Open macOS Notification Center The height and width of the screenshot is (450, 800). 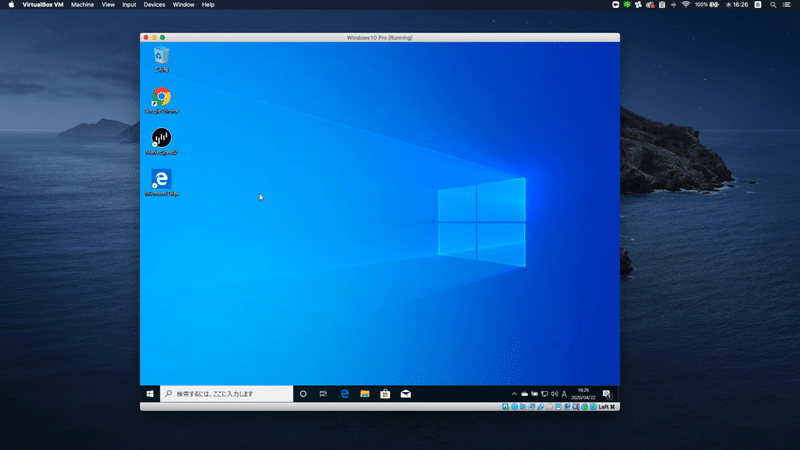coord(787,5)
